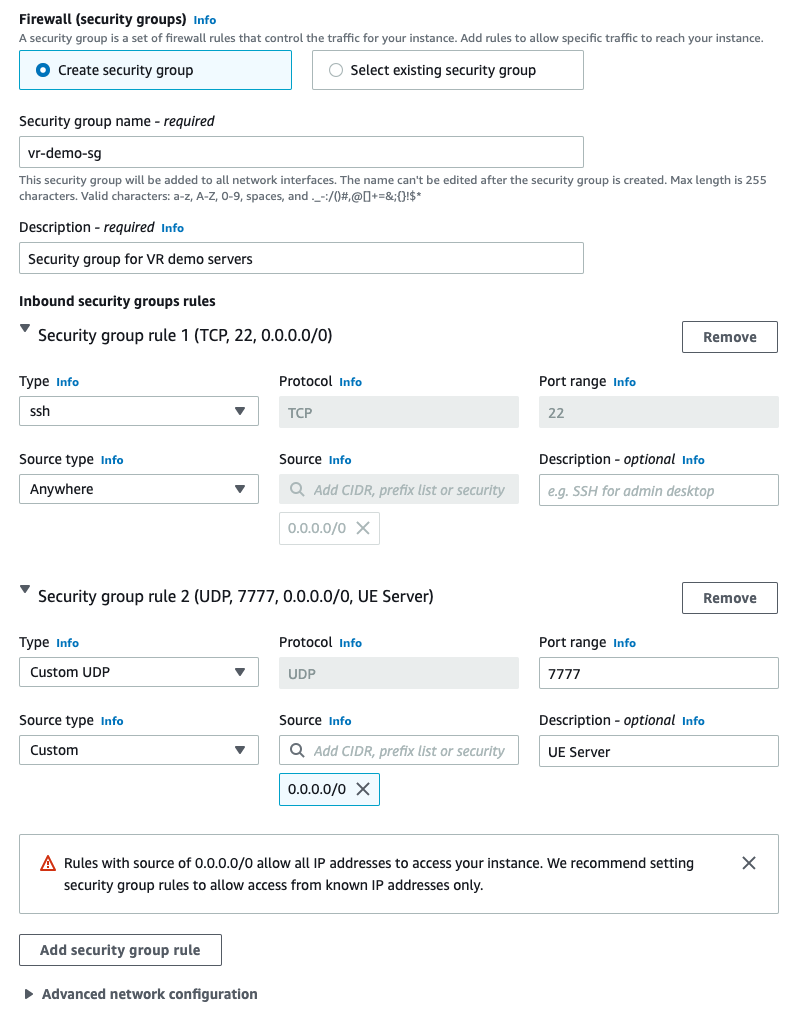Remove 0.0.0.0/0 chip from rule 2 source
The image size is (798, 1029).
[x=363, y=789]
